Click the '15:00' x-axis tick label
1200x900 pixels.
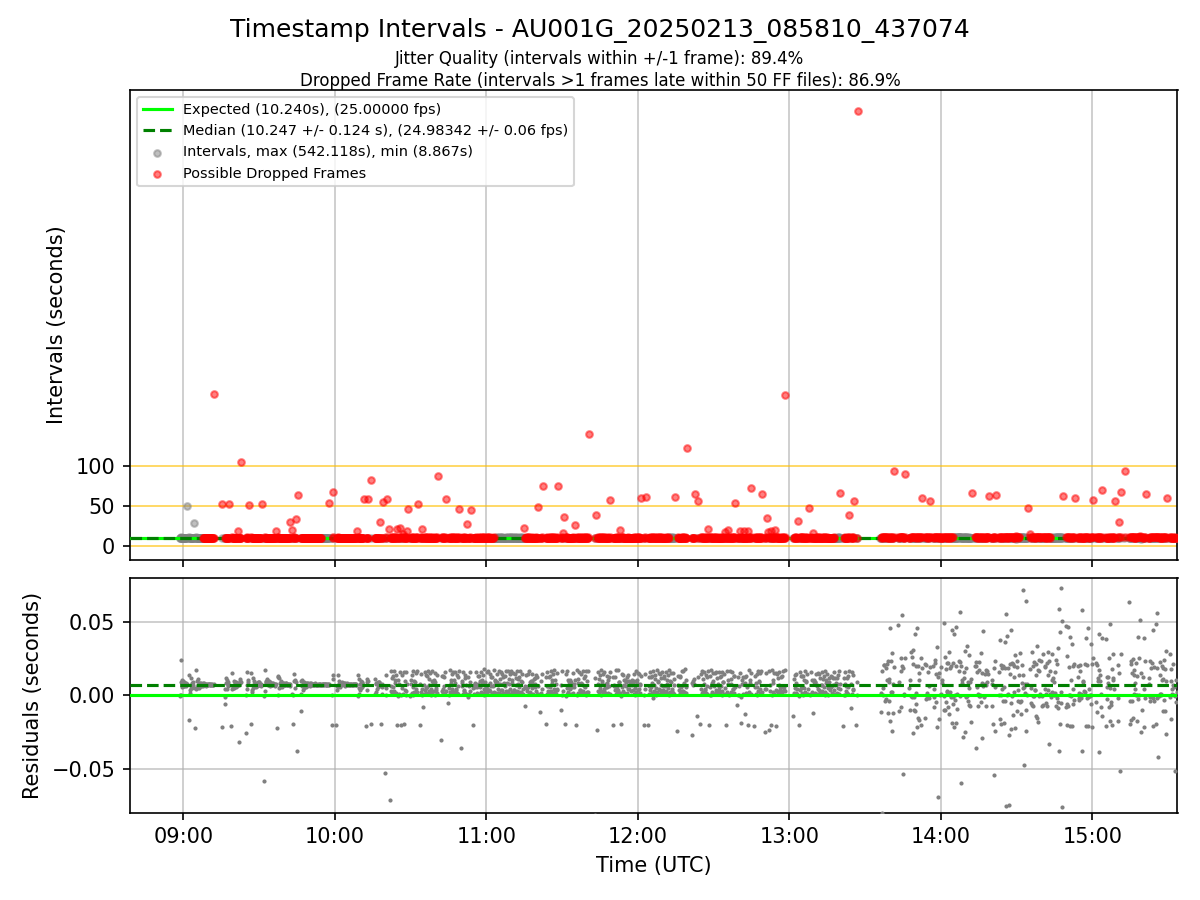click(1092, 835)
